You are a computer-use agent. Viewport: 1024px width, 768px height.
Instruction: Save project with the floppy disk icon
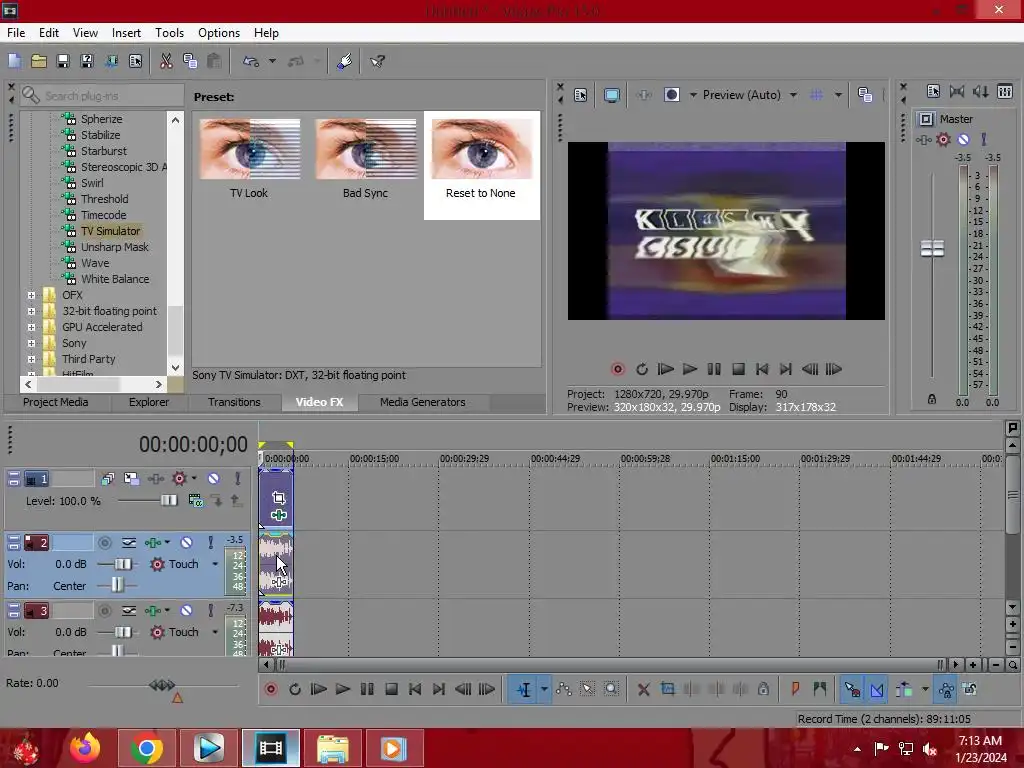coord(63,61)
